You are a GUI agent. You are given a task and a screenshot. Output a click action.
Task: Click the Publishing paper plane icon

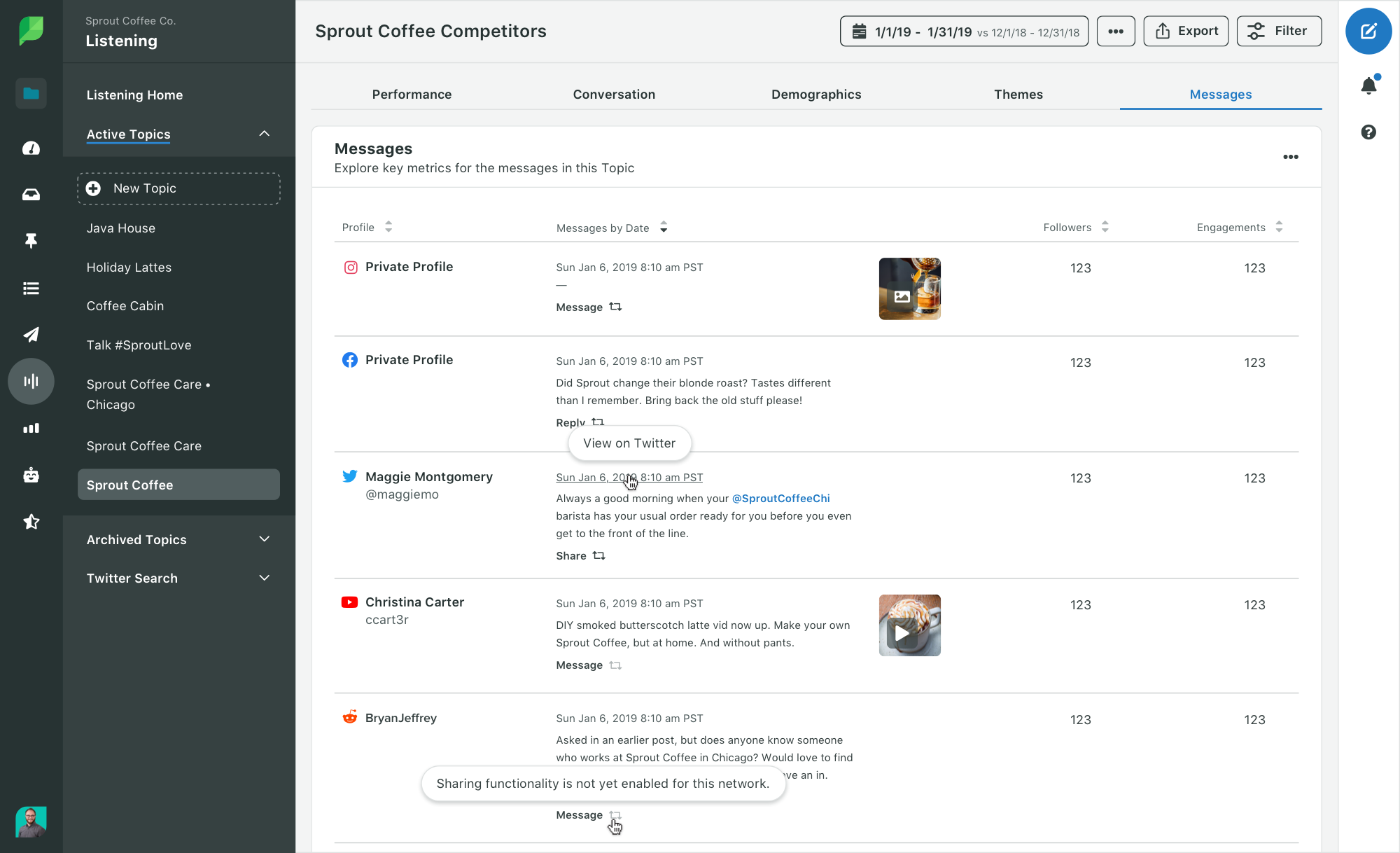point(31,335)
